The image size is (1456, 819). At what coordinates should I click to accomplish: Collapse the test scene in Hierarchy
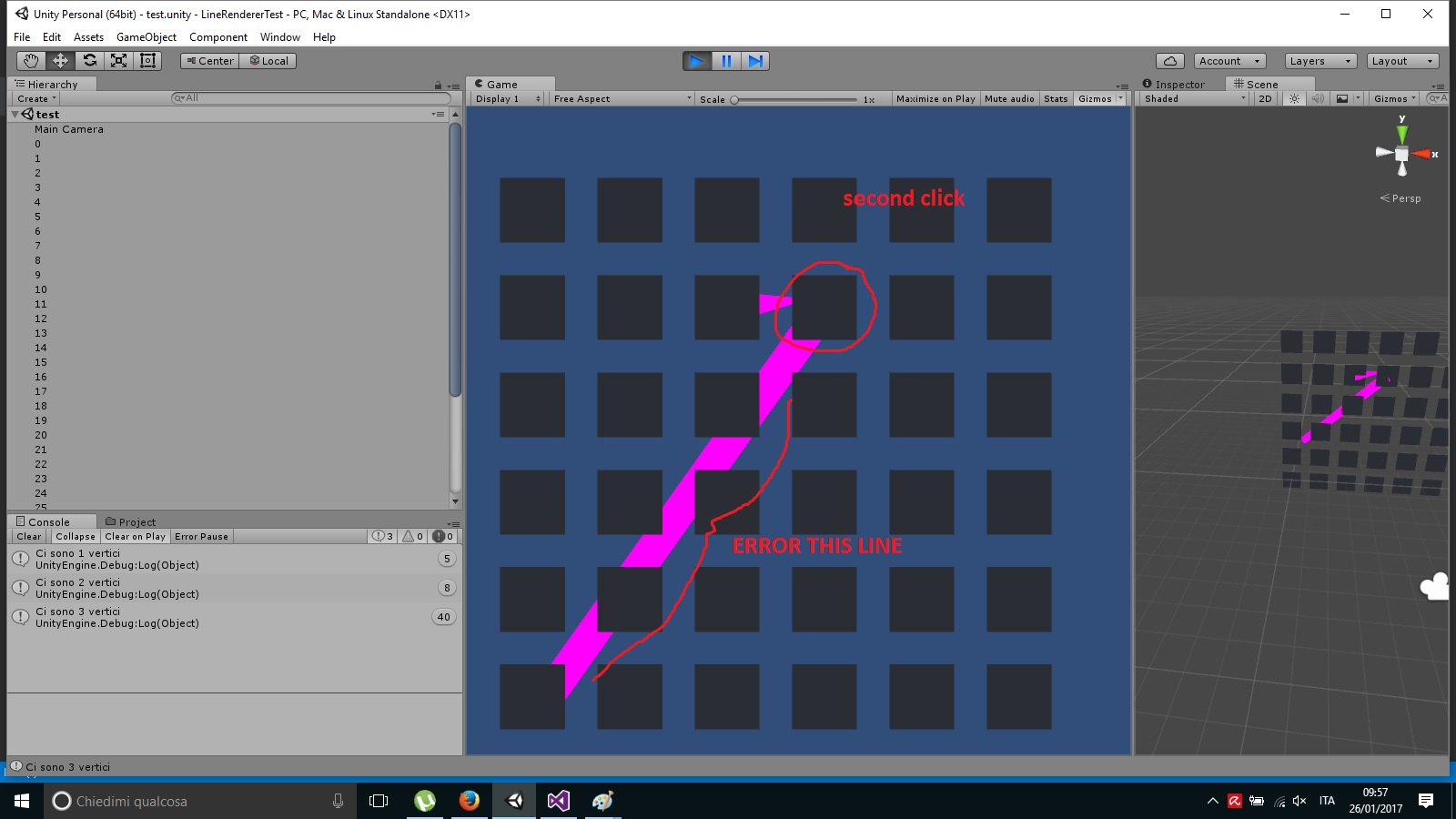click(x=15, y=114)
